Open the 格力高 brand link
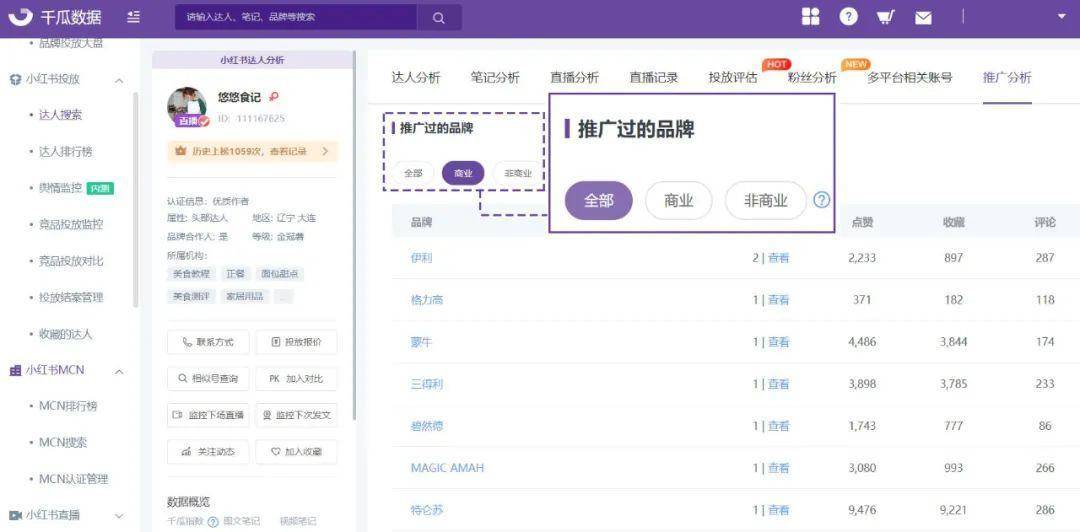 [427, 300]
